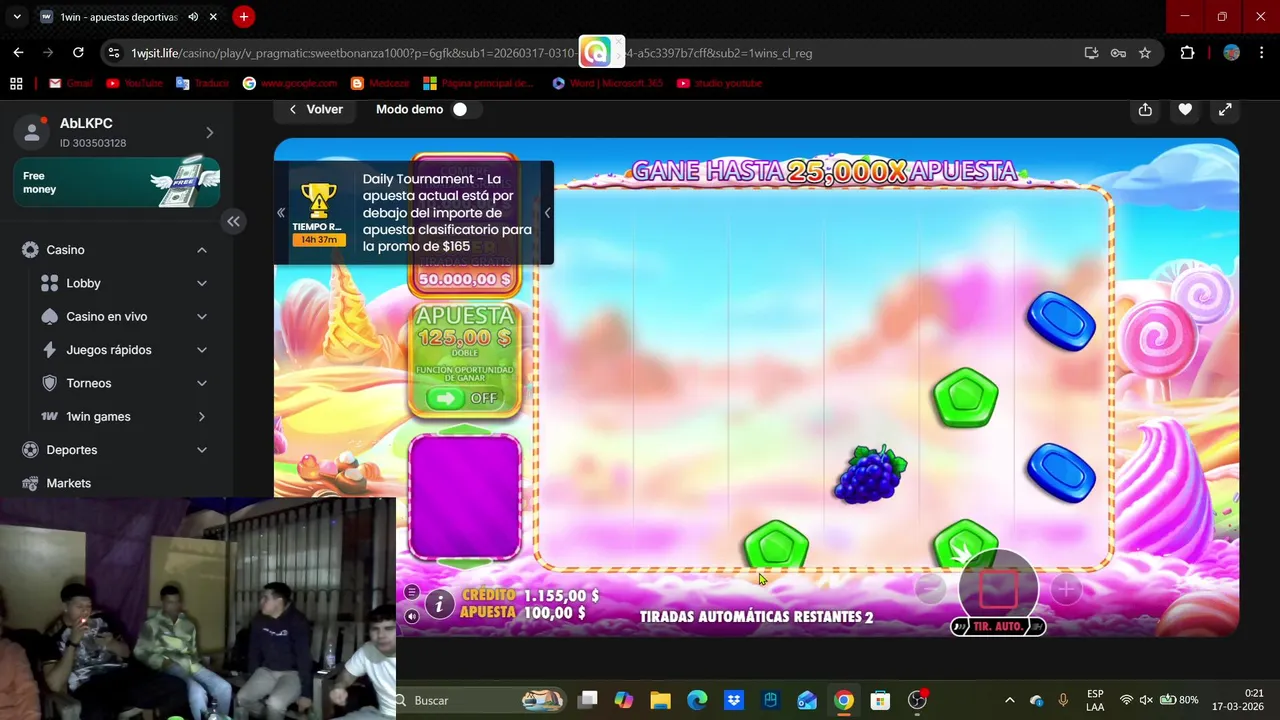The height and width of the screenshot is (720, 1280).
Task: Open the YouTube bookmark
Action: [x=134, y=83]
